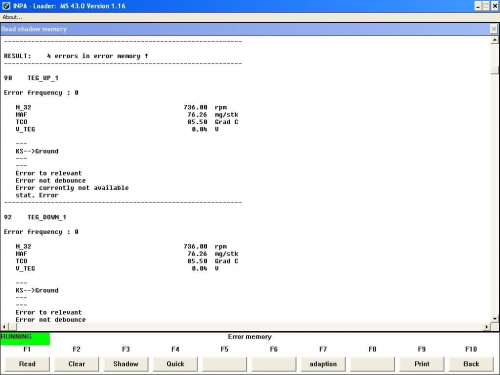Image resolution: width=500 pixels, height=375 pixels.
Task: Click the RUNNING status indicator
Action: [x=25, y=339]
